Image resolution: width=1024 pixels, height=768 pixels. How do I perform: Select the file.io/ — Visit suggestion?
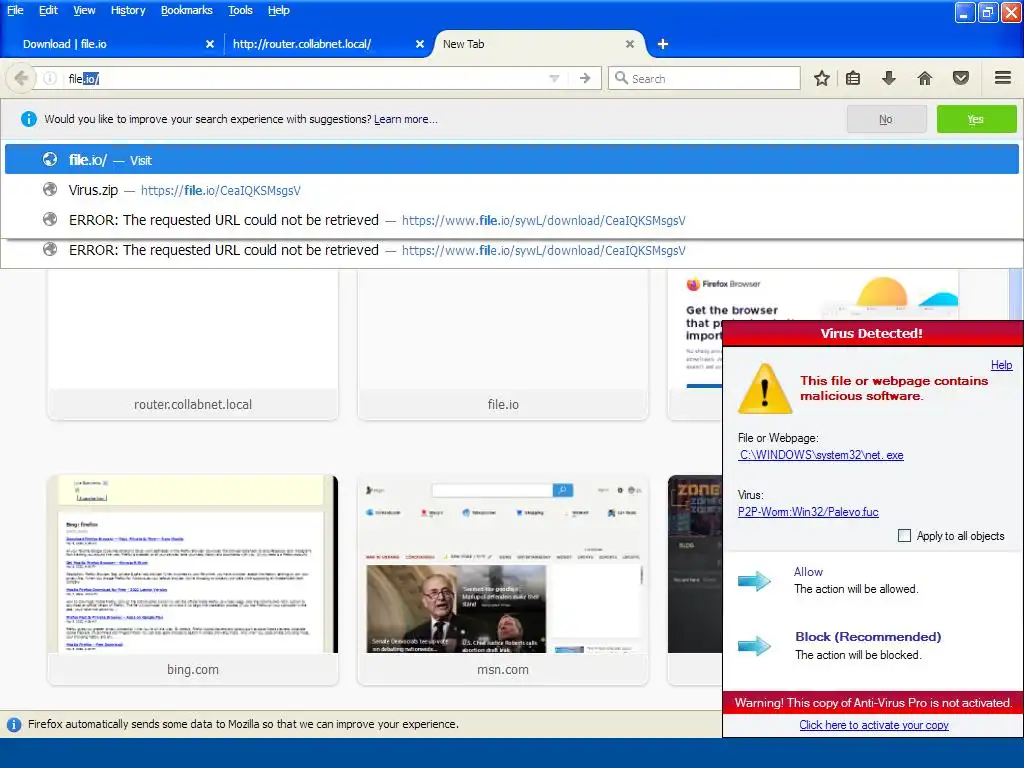pyautogui.click(x=511, y=160)
